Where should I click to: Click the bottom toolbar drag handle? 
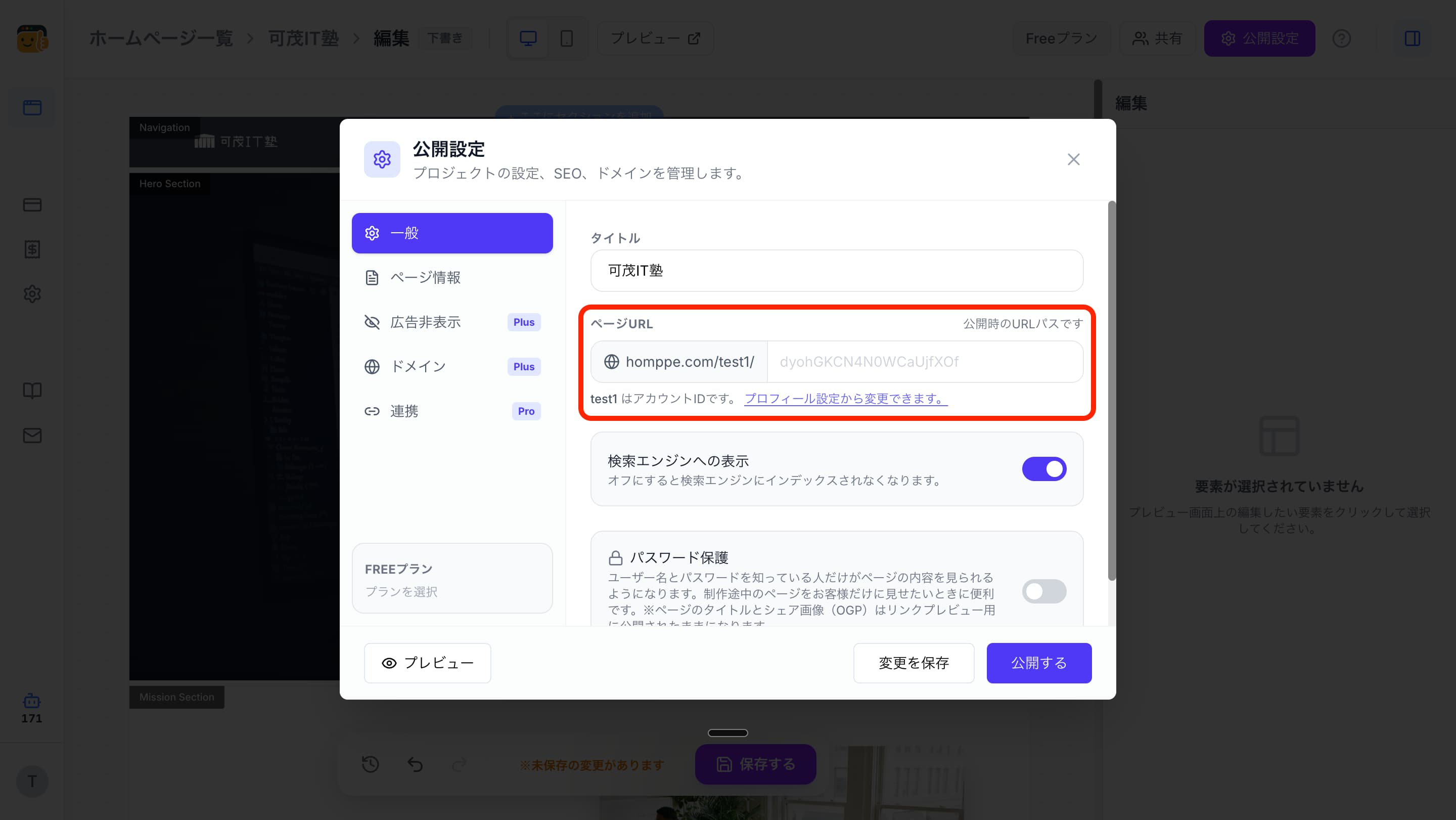(x=727, y=733)
